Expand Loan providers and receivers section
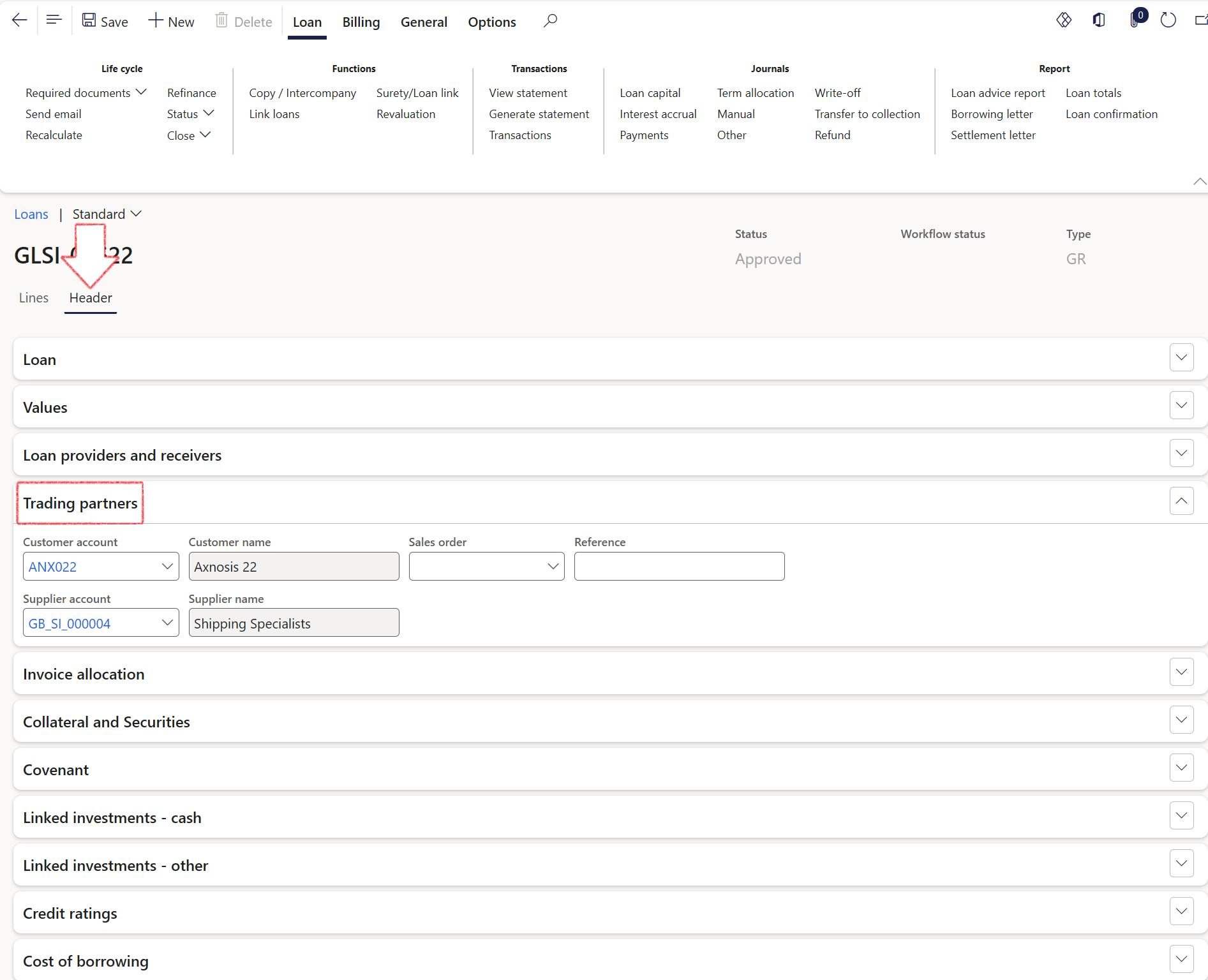 1181,453
